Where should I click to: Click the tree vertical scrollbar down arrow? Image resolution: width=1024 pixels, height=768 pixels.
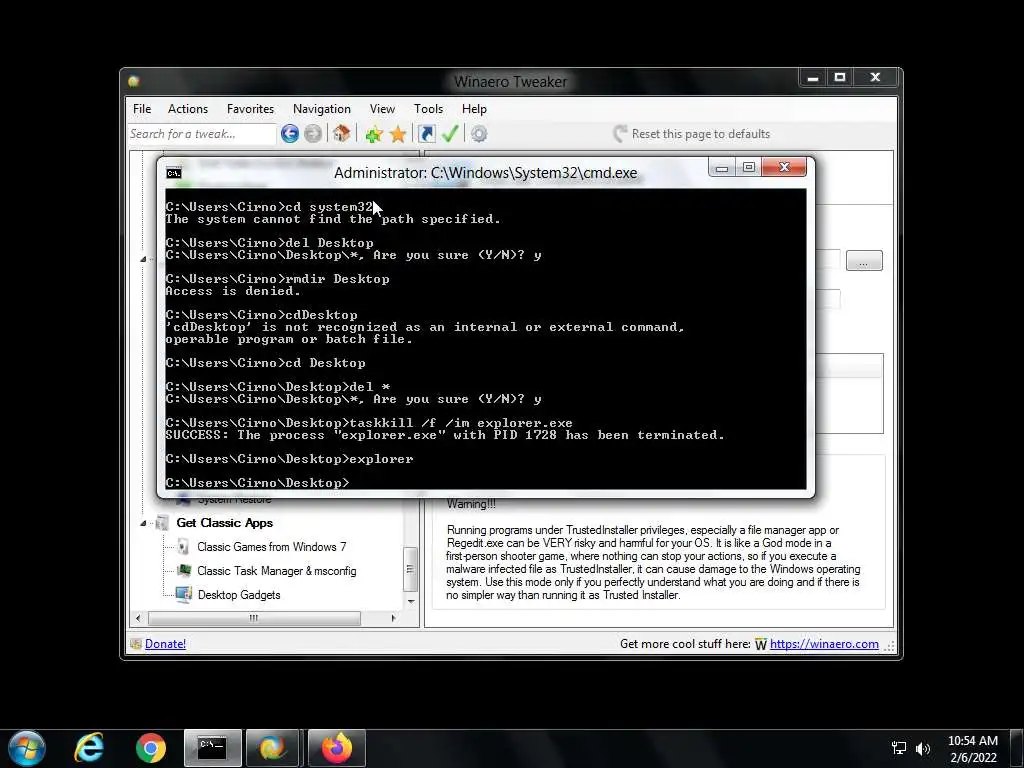[x=411, y=601]
